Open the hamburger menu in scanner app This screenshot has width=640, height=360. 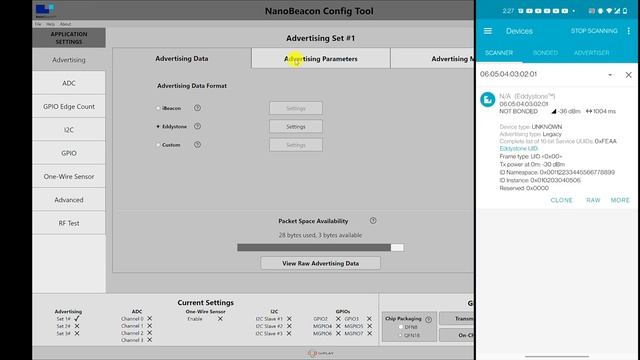pos(488,31)
